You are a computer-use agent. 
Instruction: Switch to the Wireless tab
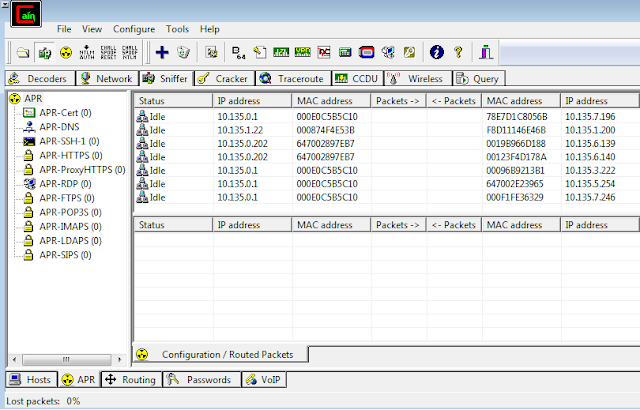click(x=418, y=78)
